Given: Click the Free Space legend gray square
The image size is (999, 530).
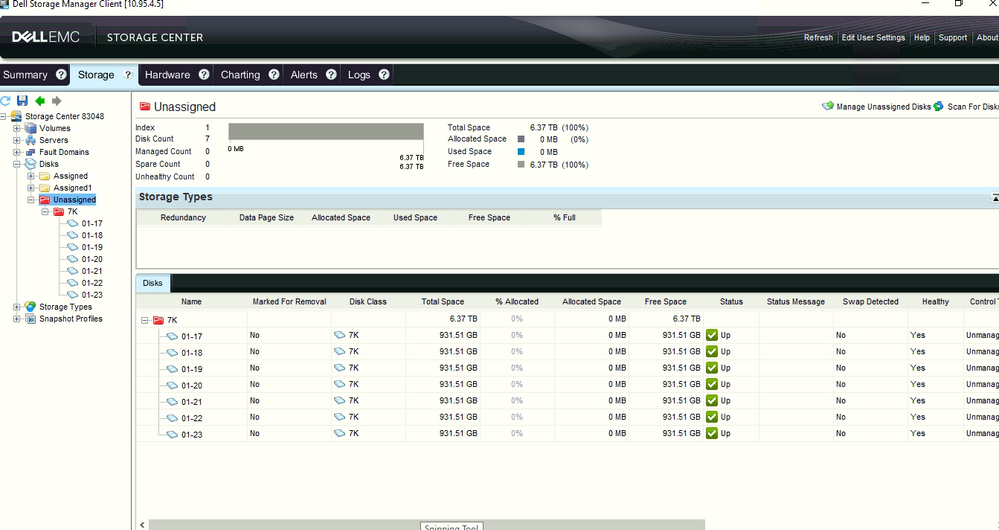Looking at the screenshot, I should [521, 164].
